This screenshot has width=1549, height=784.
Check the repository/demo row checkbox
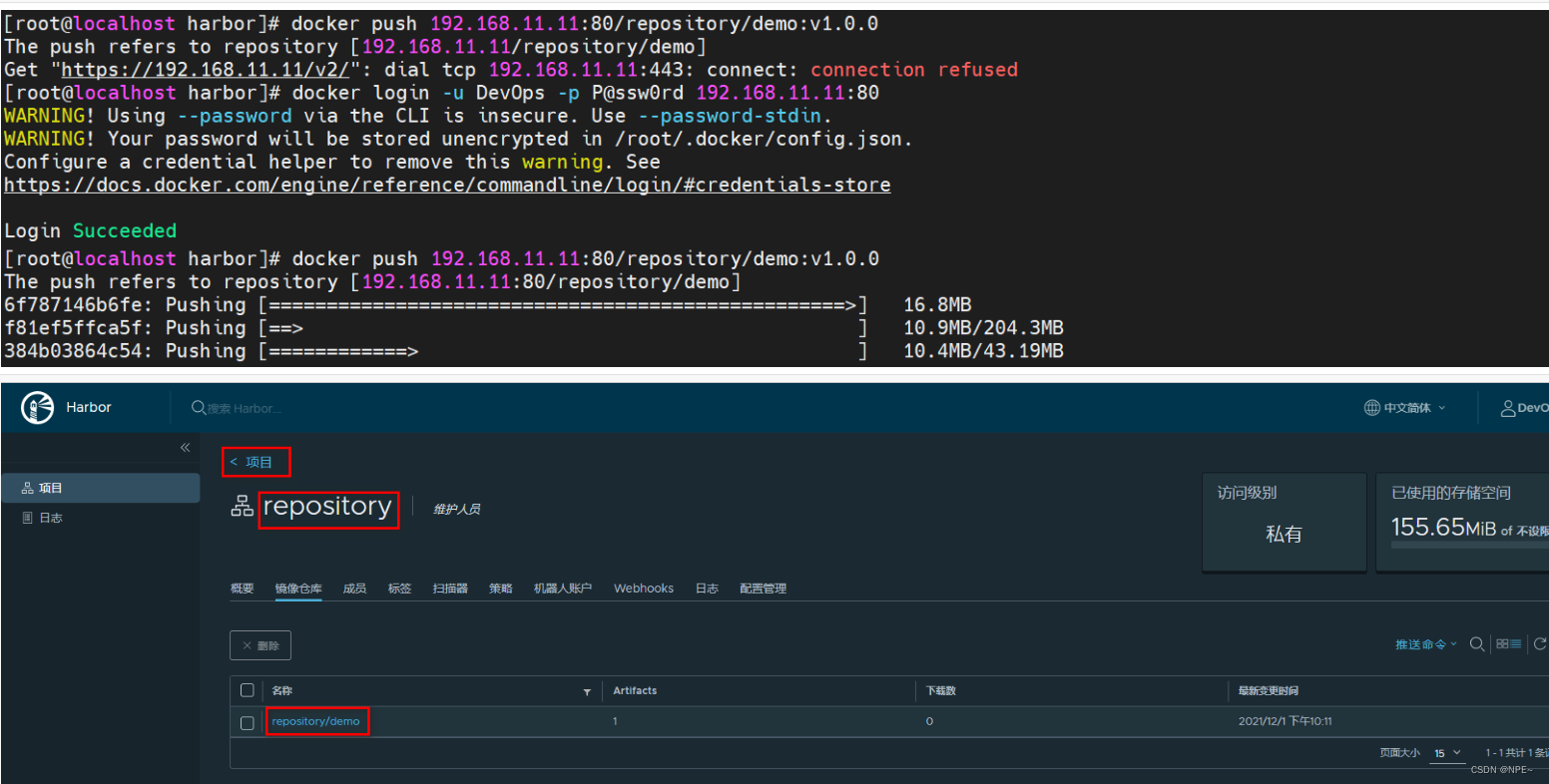pyautogui.click(x=248, y=722)
